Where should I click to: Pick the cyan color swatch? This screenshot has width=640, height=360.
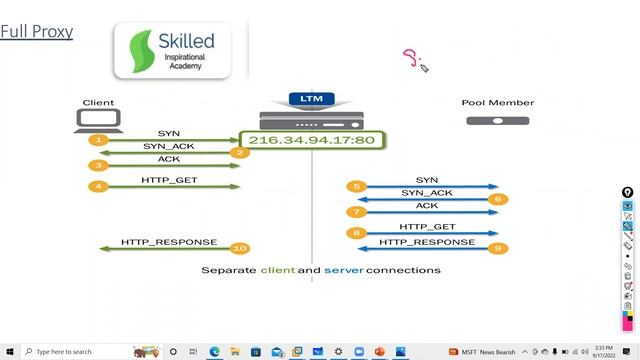click(x=625, y=314)
